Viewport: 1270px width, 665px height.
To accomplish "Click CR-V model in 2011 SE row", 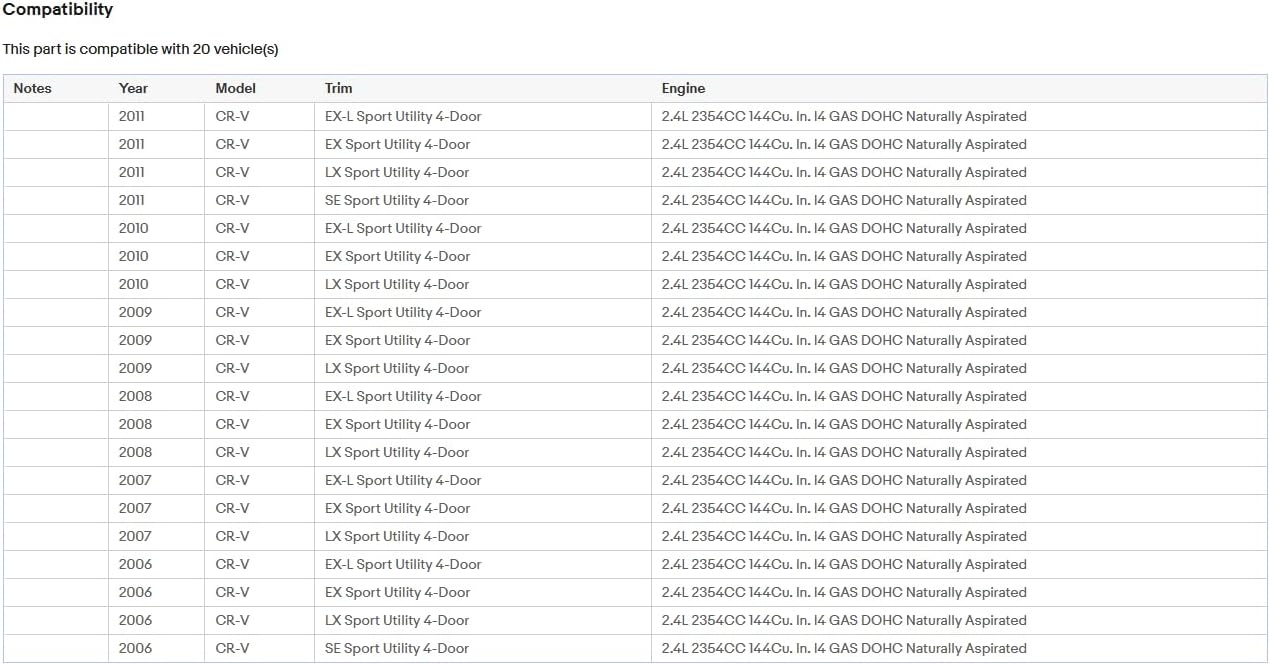I will [x=232, y=200].
